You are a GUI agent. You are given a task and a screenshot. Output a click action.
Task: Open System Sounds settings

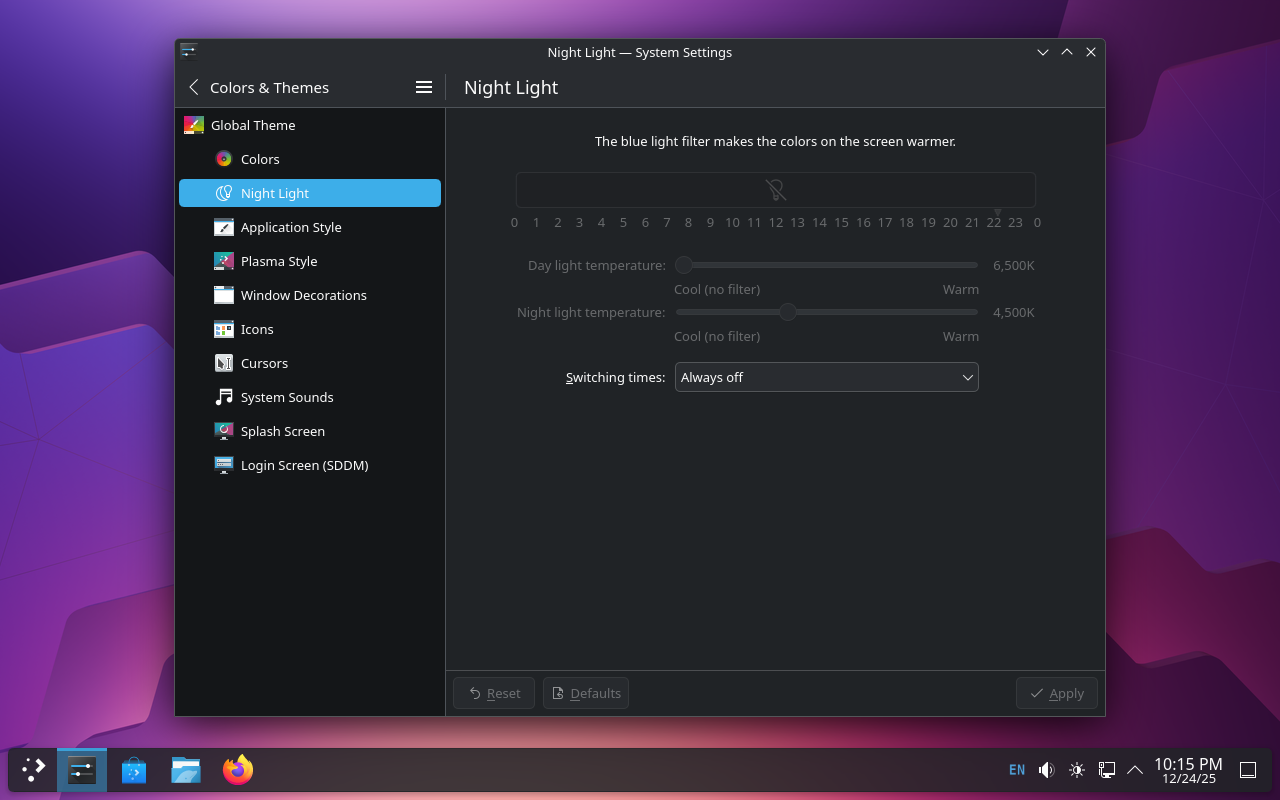click(287, 397)
